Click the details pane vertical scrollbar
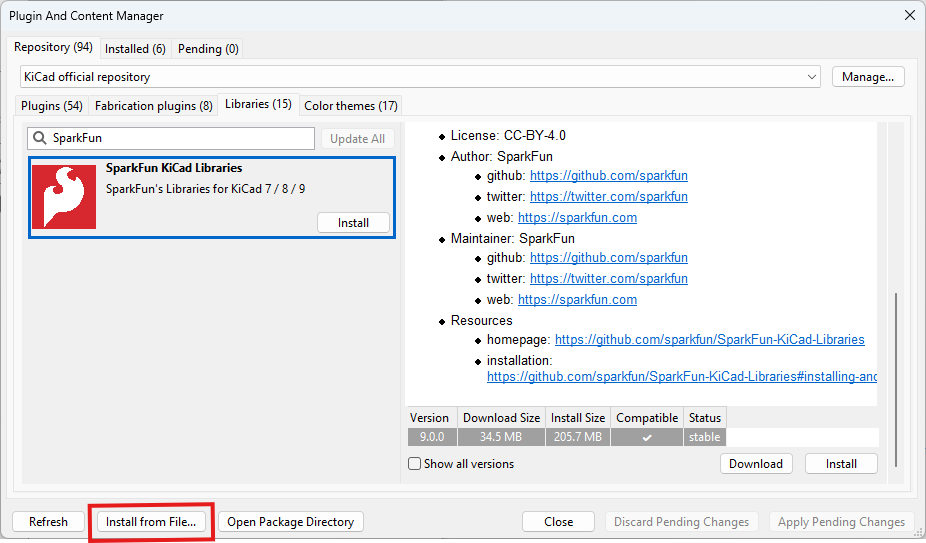Viewport: 926px width, 543px height. point(896,379)
